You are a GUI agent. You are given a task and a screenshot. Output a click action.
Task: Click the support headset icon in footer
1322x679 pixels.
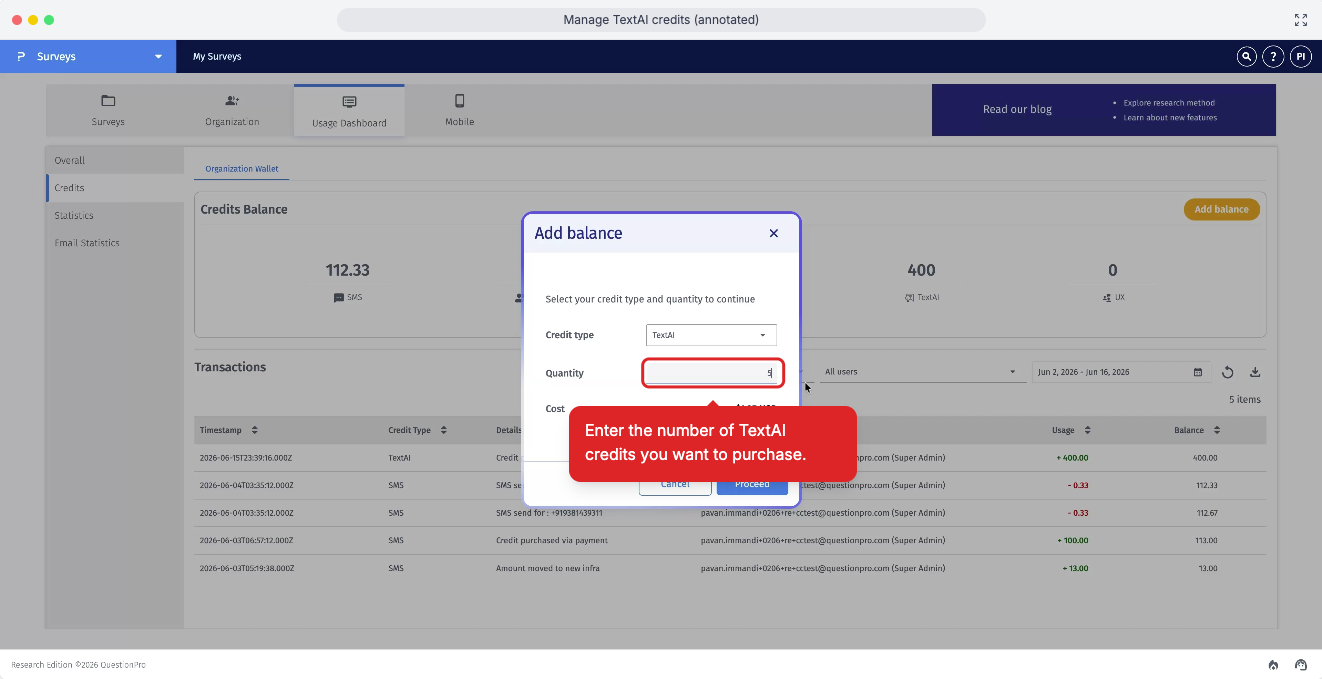1301,664
